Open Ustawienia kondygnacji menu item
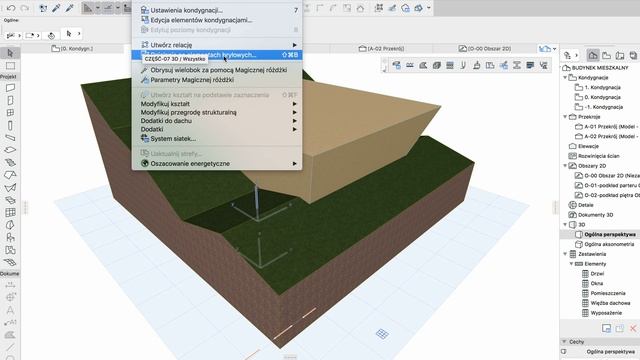The height and width of the screenshot is (360, 640). (217, 10)
